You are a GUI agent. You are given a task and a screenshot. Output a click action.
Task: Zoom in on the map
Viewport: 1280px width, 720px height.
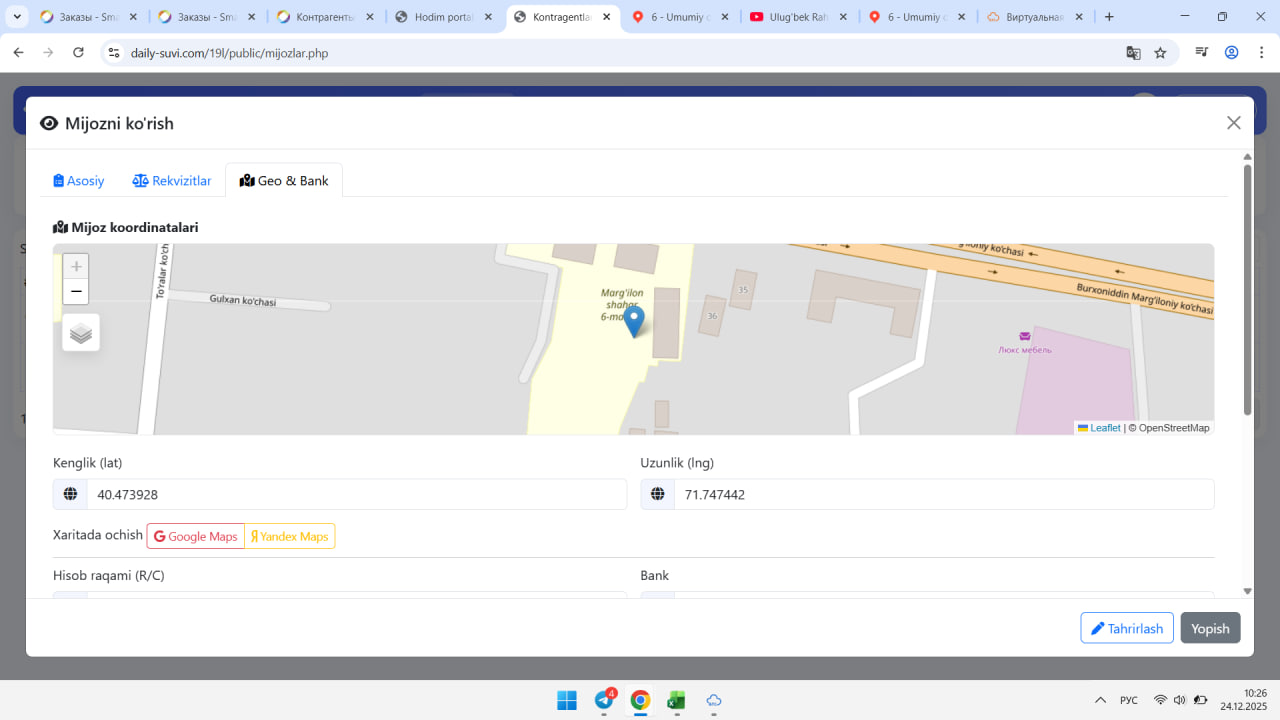[76, 267]
